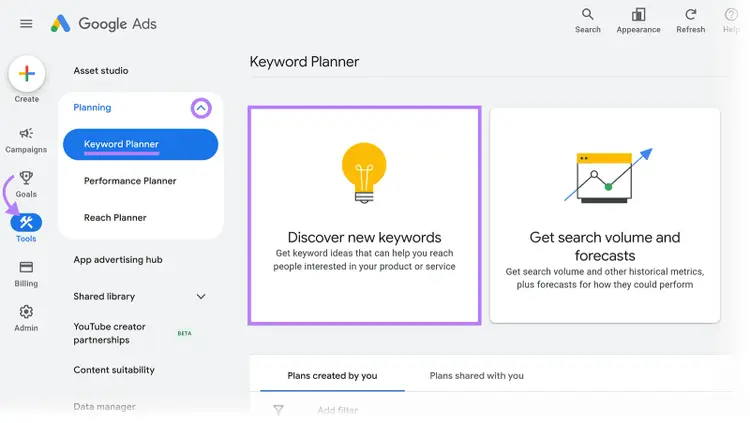Click the Google Ads logo

click(104, 23)
